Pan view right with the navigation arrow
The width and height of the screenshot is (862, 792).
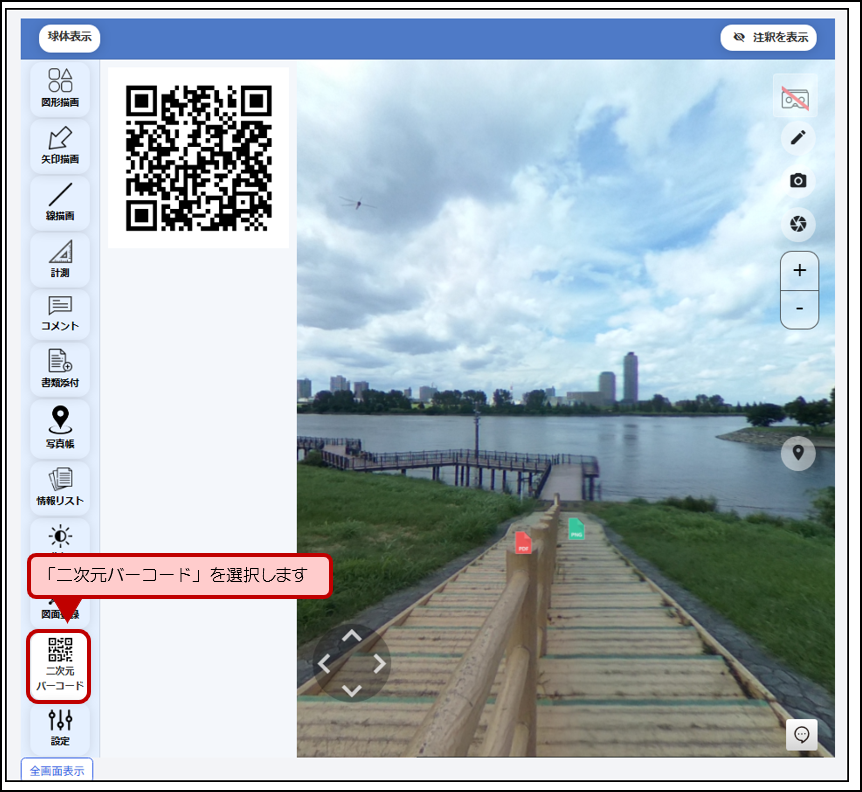tap(379, 663)
